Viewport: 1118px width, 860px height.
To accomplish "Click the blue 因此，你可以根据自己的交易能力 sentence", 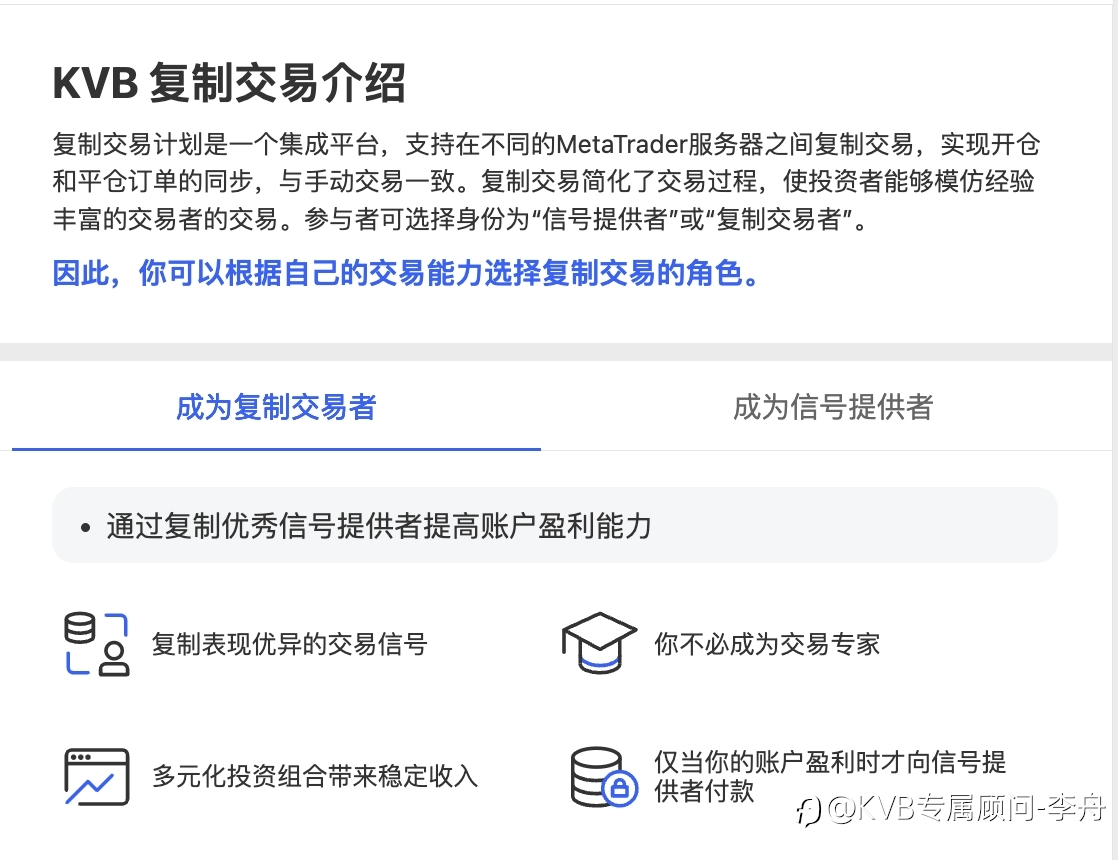I will (406, 273).
